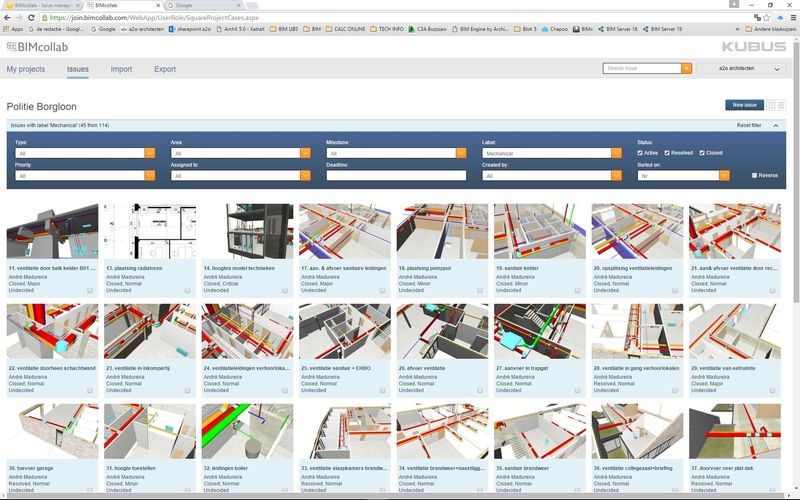Enable the Reverse sort checkbox

coord(755,175)
